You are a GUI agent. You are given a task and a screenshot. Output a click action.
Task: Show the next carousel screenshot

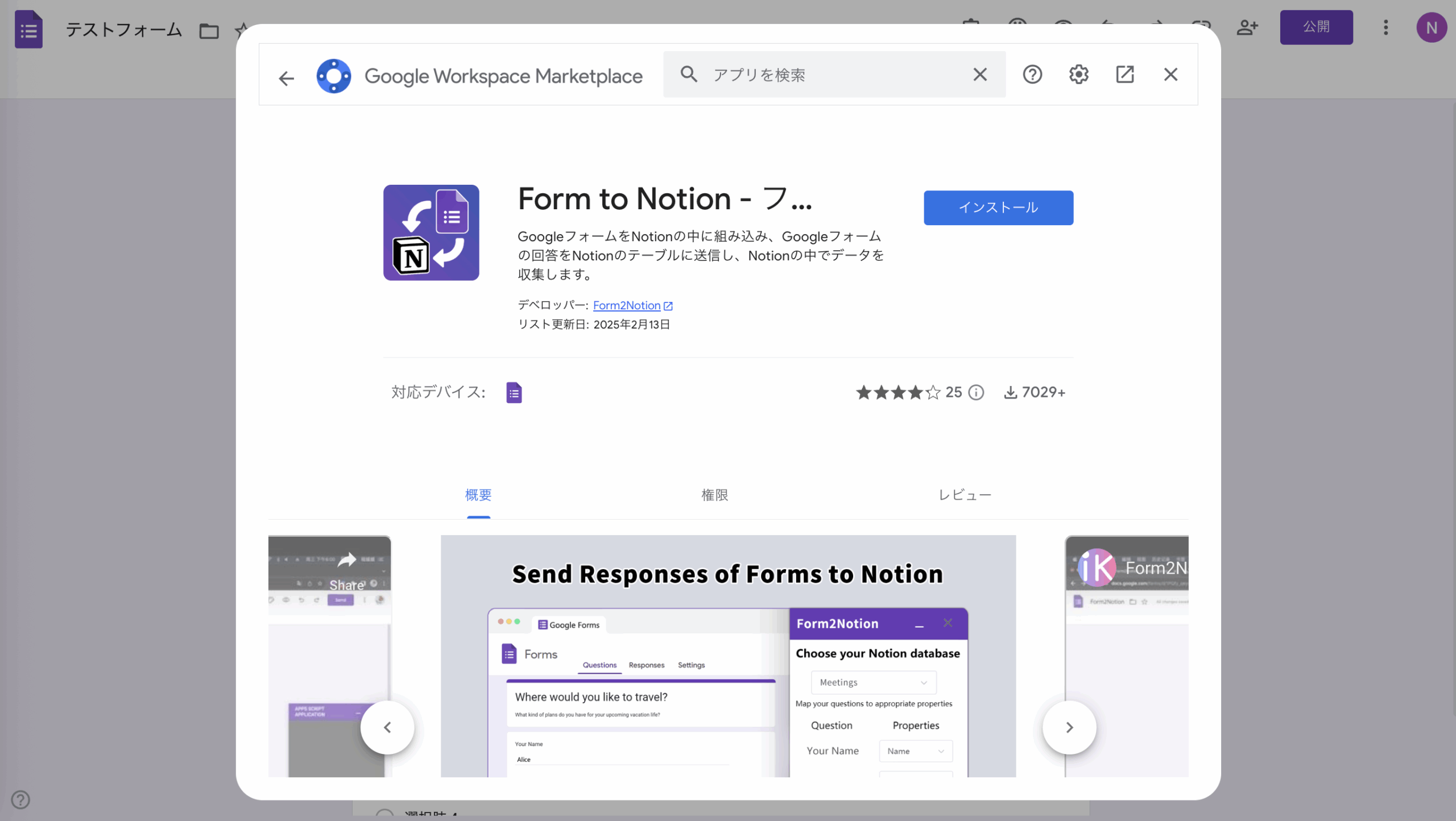[x=1069, y=727]
